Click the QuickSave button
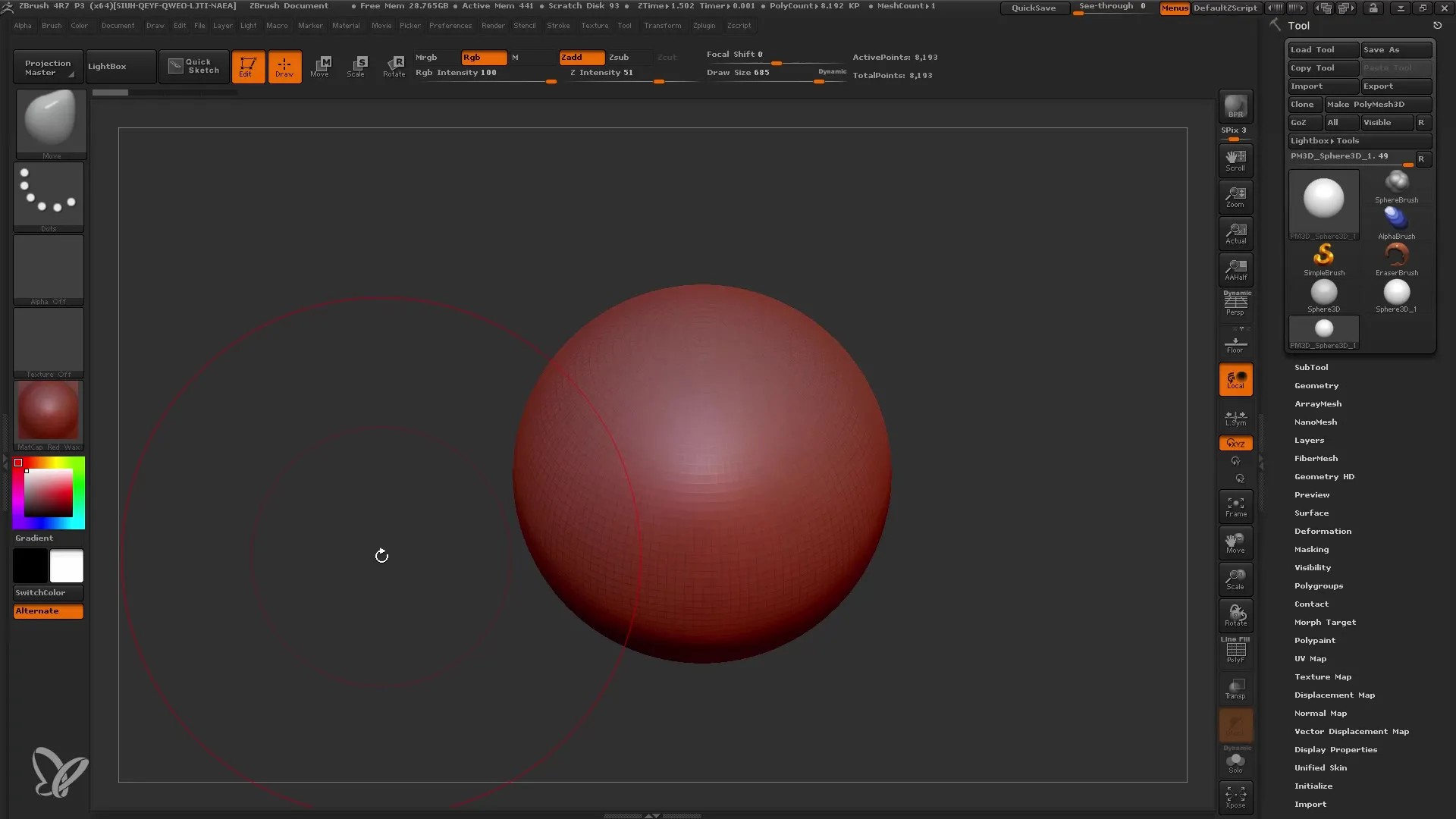Screen dimensions: 1456x819 [x=1034, y=8]
